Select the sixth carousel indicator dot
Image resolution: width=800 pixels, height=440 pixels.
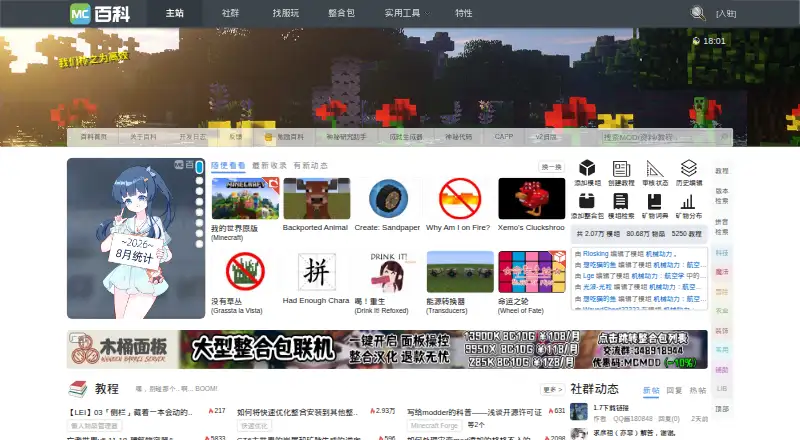point(199,223)
